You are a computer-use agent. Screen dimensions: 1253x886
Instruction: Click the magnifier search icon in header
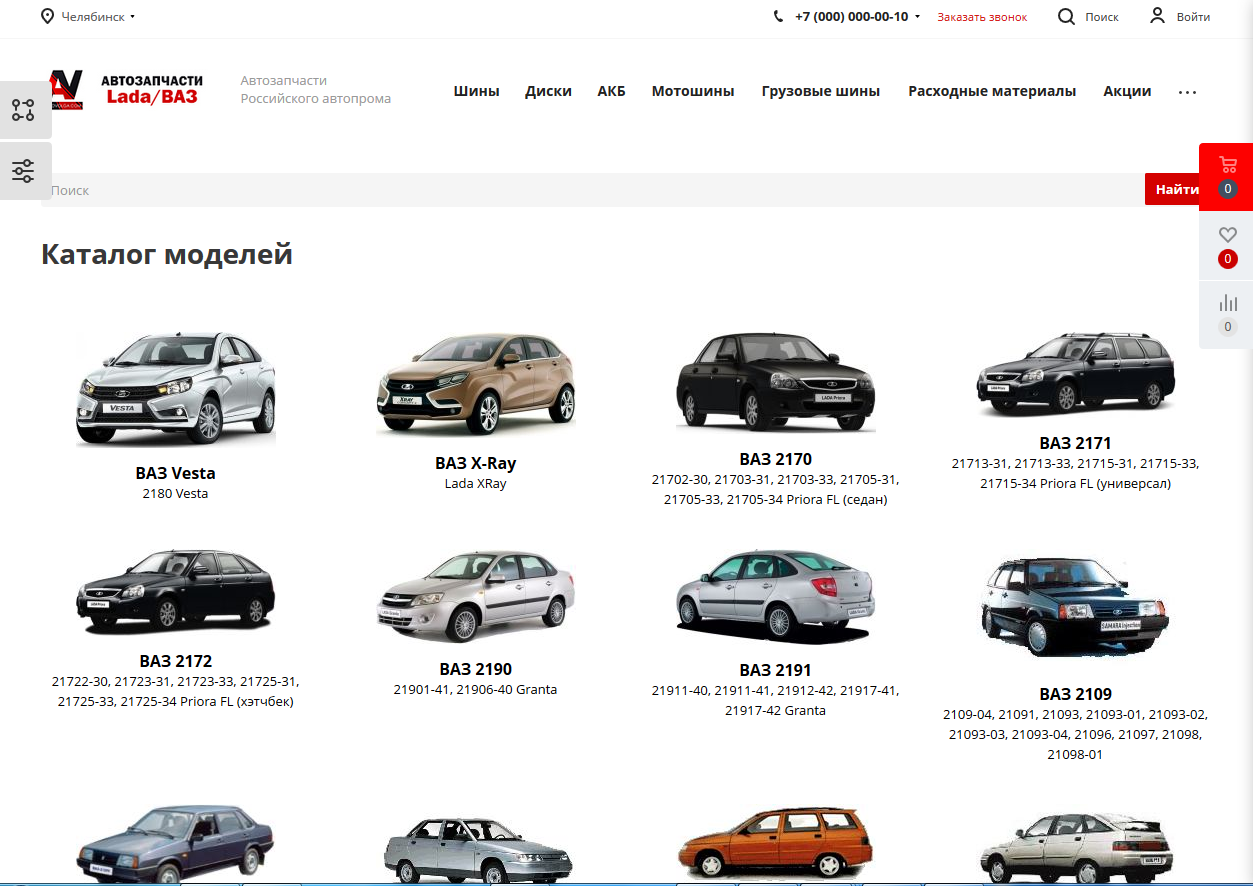1067,16
